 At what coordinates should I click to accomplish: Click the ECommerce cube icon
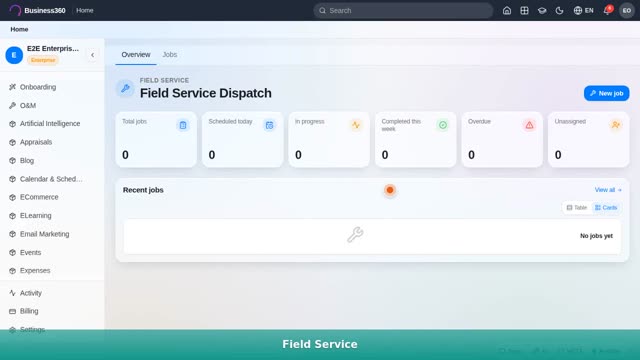point(13,197)
